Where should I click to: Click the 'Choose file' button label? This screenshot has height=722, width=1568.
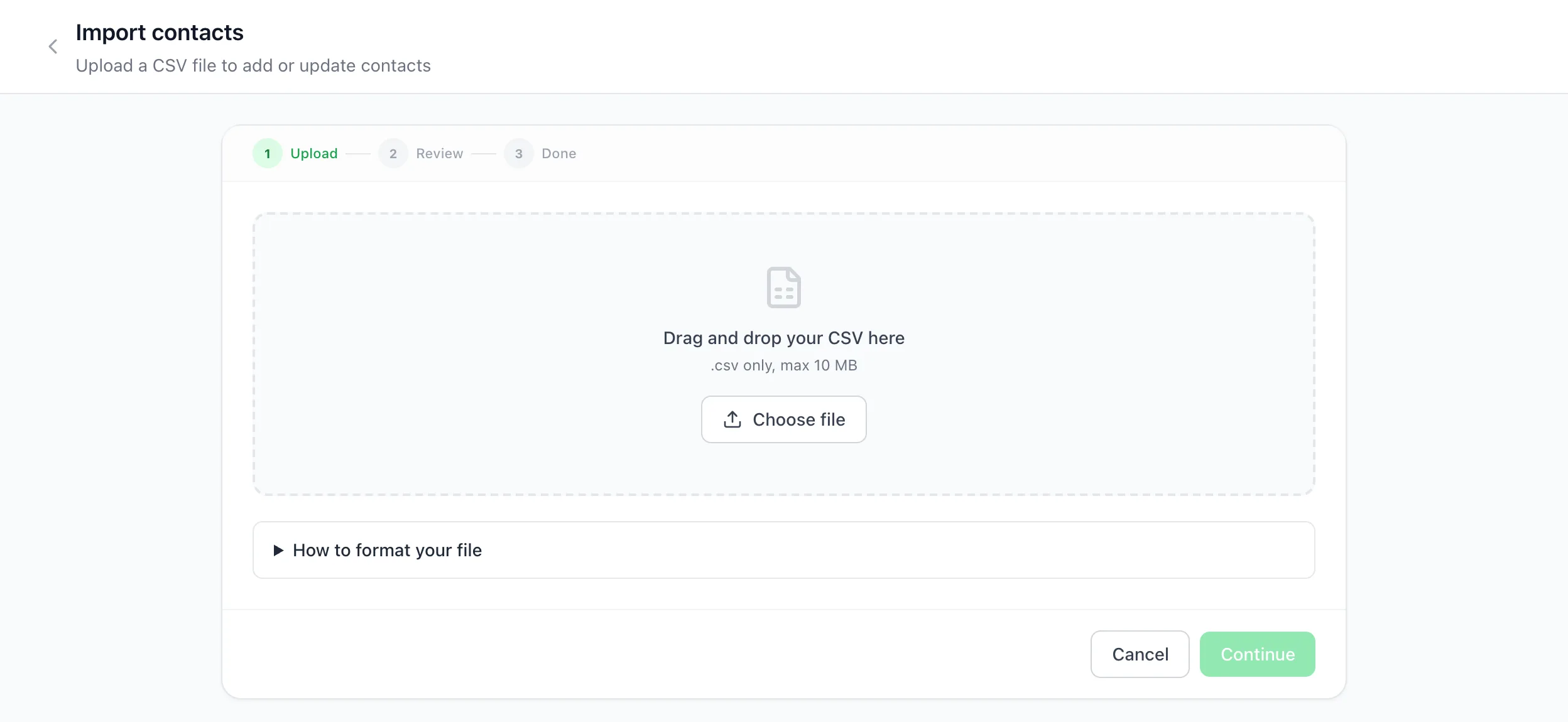pos(799,419)
